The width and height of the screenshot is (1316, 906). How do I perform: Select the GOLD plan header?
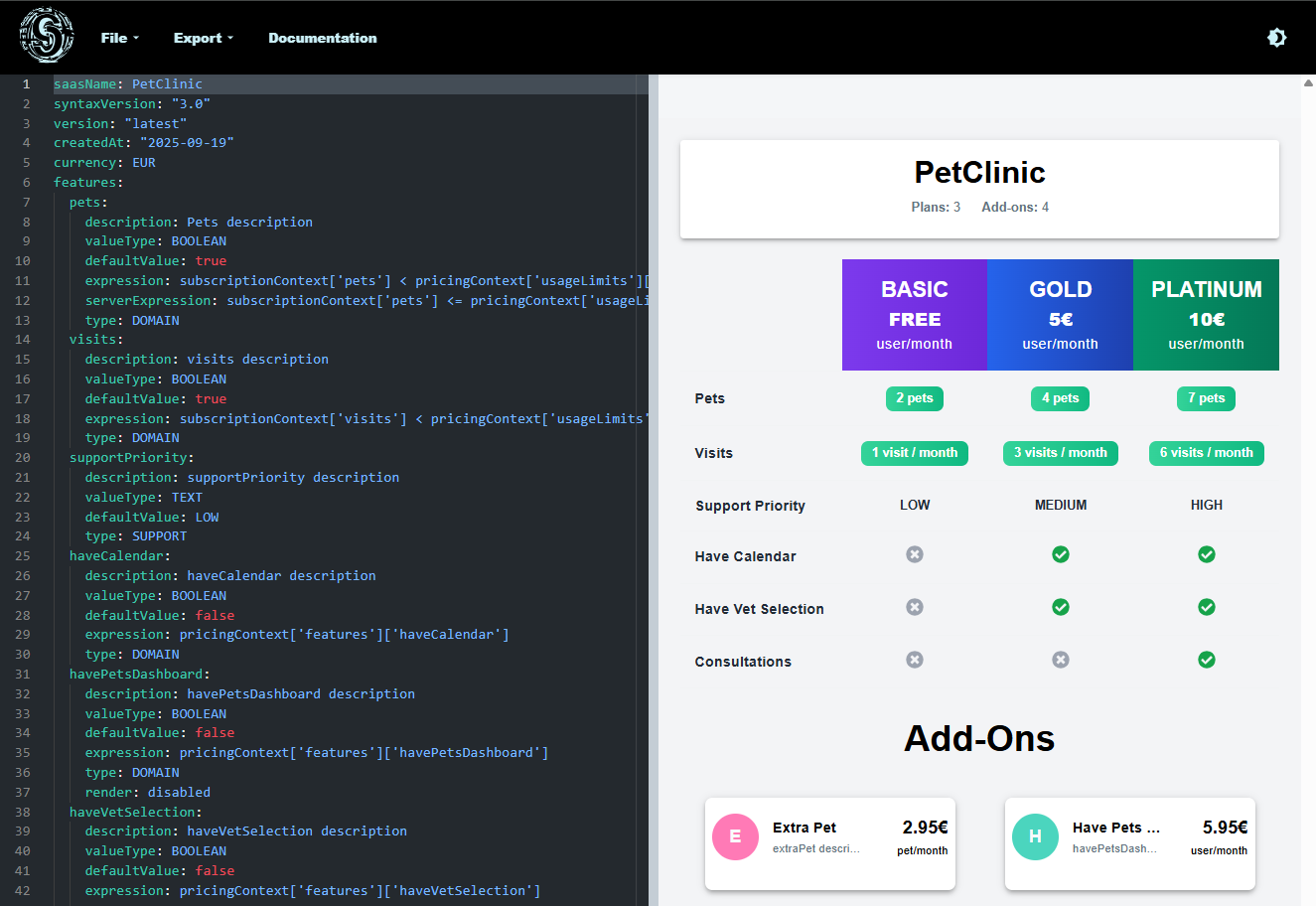coord(1060,315)
